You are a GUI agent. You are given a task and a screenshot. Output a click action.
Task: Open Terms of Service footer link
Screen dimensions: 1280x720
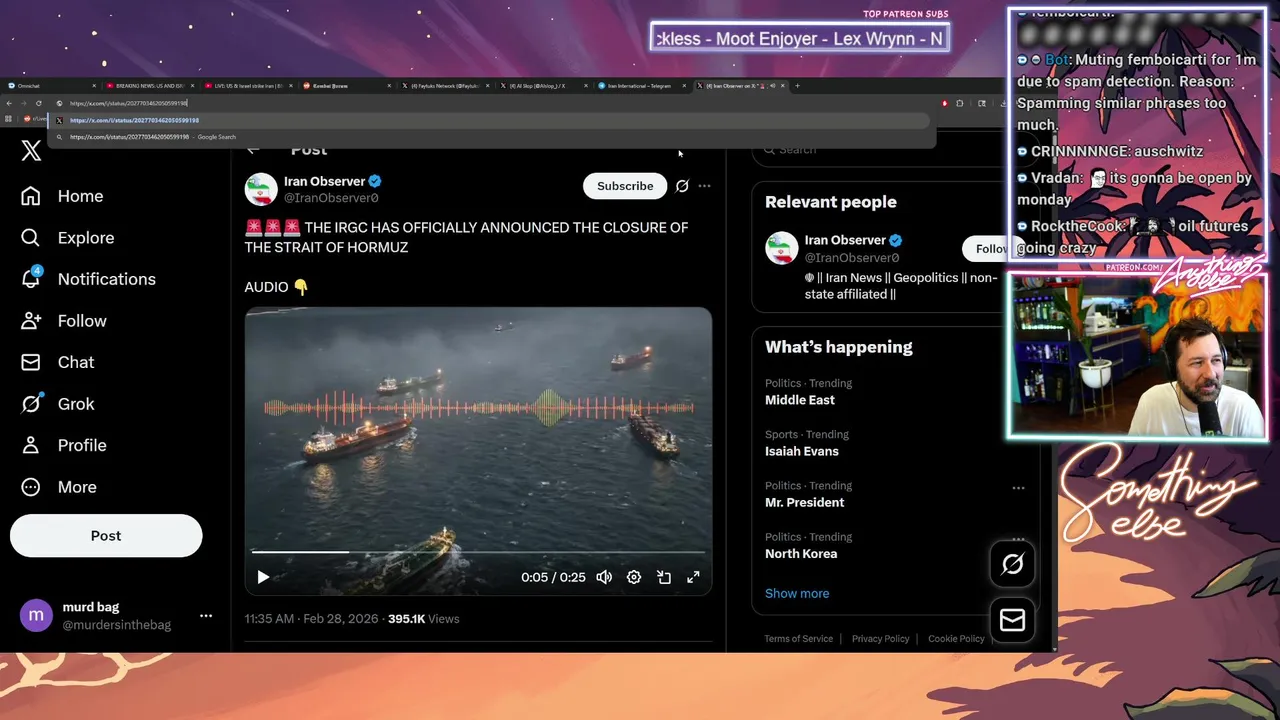click(x=799, y=639)
